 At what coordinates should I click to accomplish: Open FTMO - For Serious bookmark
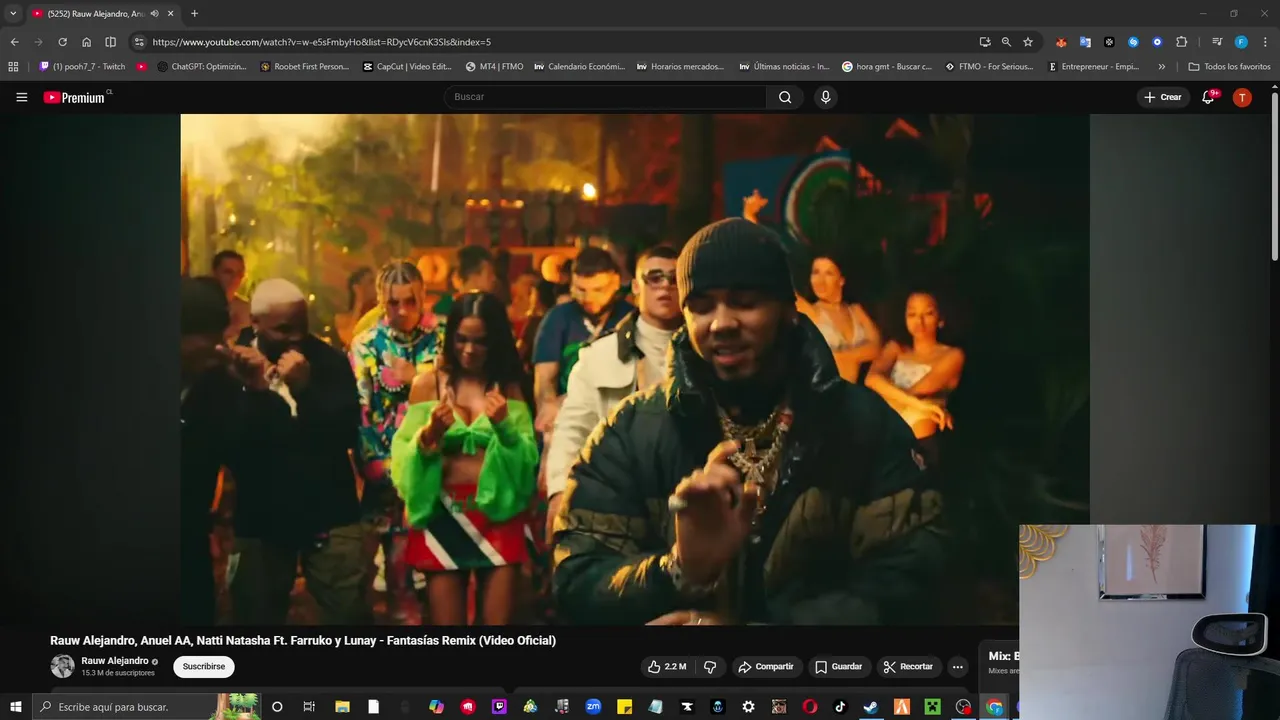tap(990, 67)
